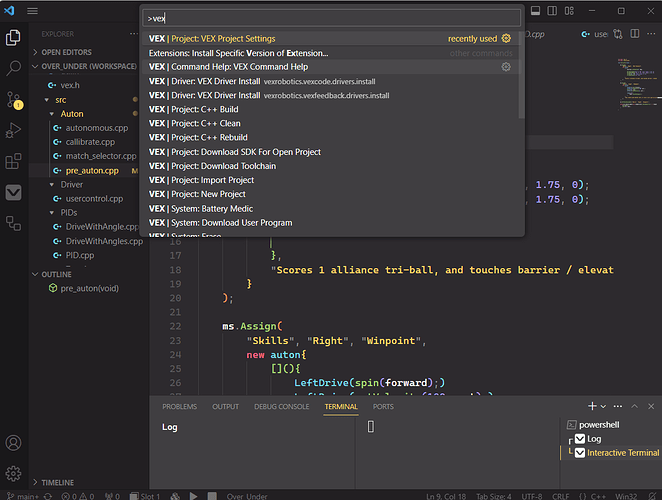The image size is (662, 500).
Task: Maximize the terminal panel size
Action: [635, 406]
